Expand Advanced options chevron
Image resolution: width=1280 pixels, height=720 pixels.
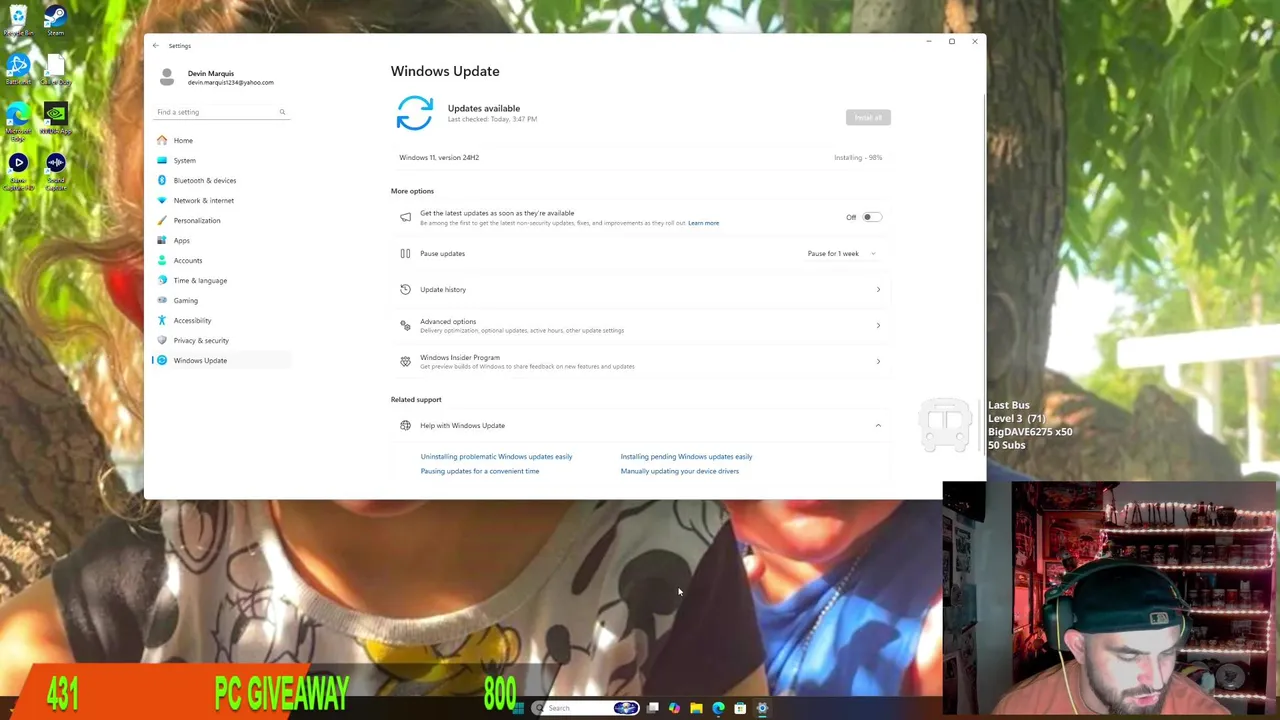tap(878, 326)
